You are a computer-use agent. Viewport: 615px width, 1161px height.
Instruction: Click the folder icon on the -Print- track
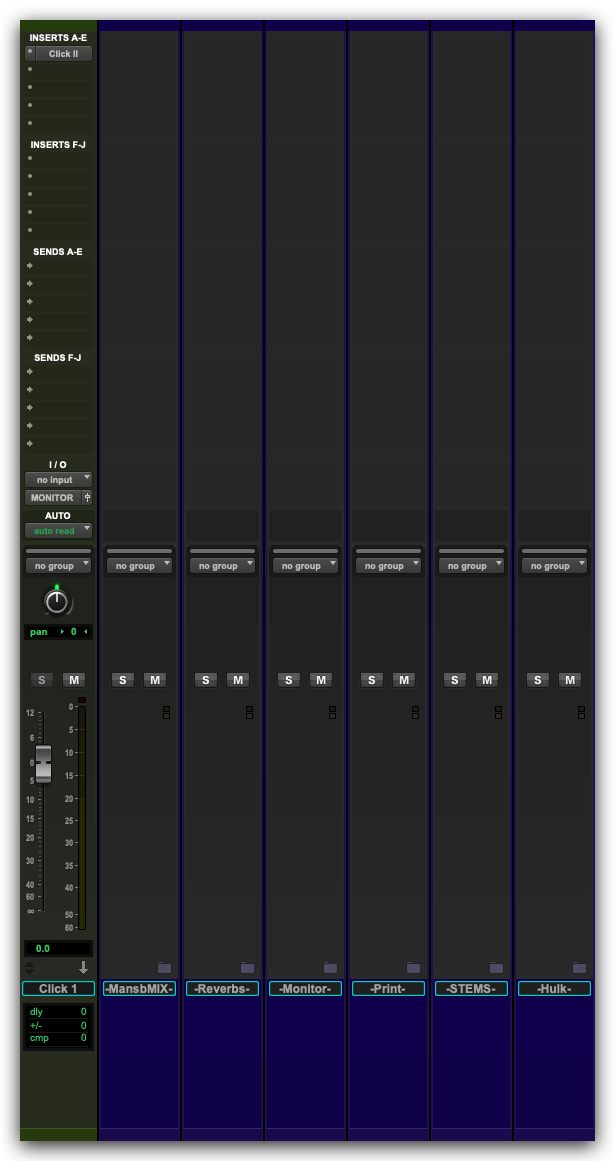(x=413, y=967)
